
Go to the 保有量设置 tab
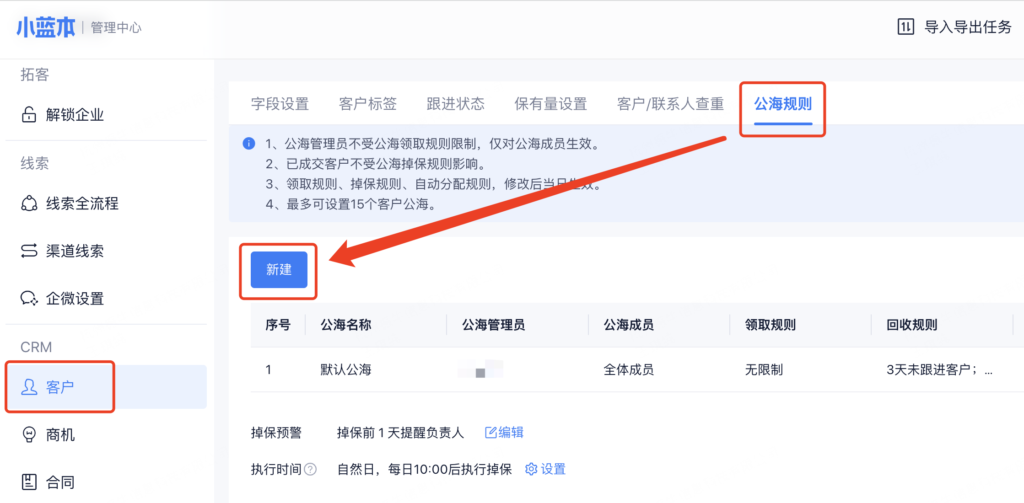pyautogui.click(x=550, y=104)
